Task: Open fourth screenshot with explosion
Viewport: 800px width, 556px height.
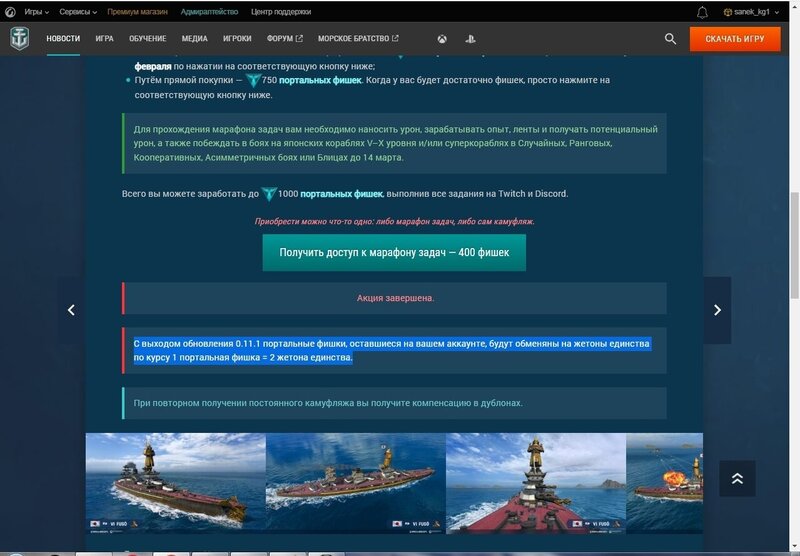Action: pos(664,484)
